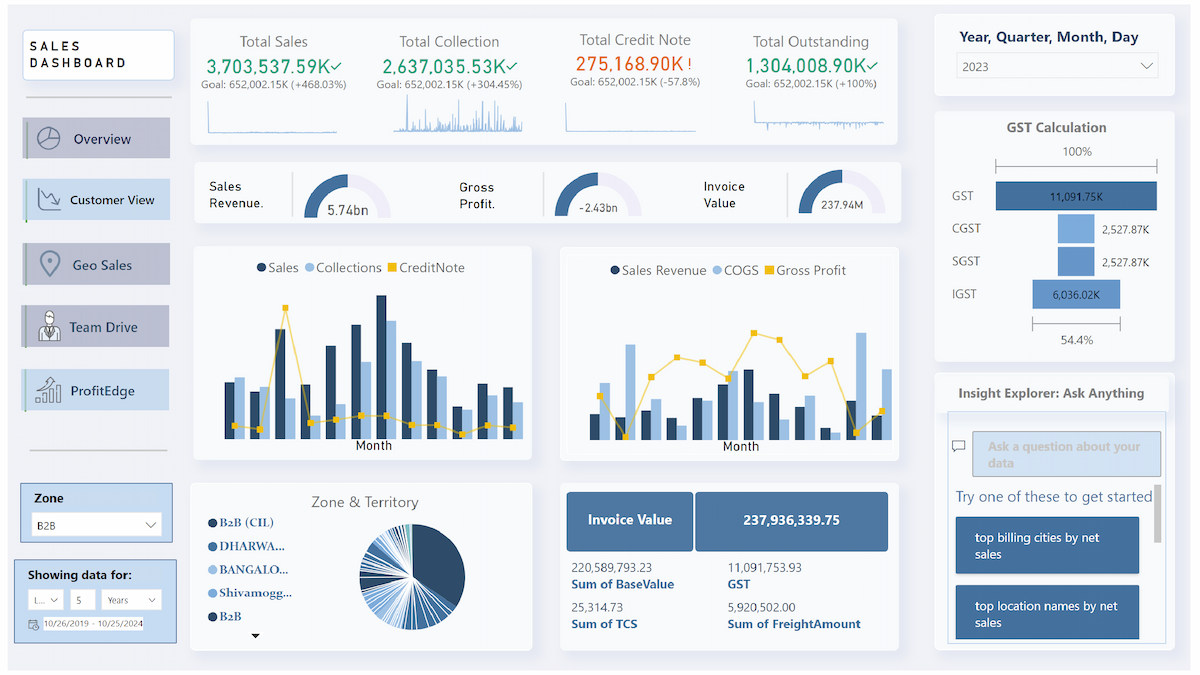This screenshot has height=675, width=1200.
Task: Click the Total Collection value 2,637,035.53K
Action: tap(444, 66)
